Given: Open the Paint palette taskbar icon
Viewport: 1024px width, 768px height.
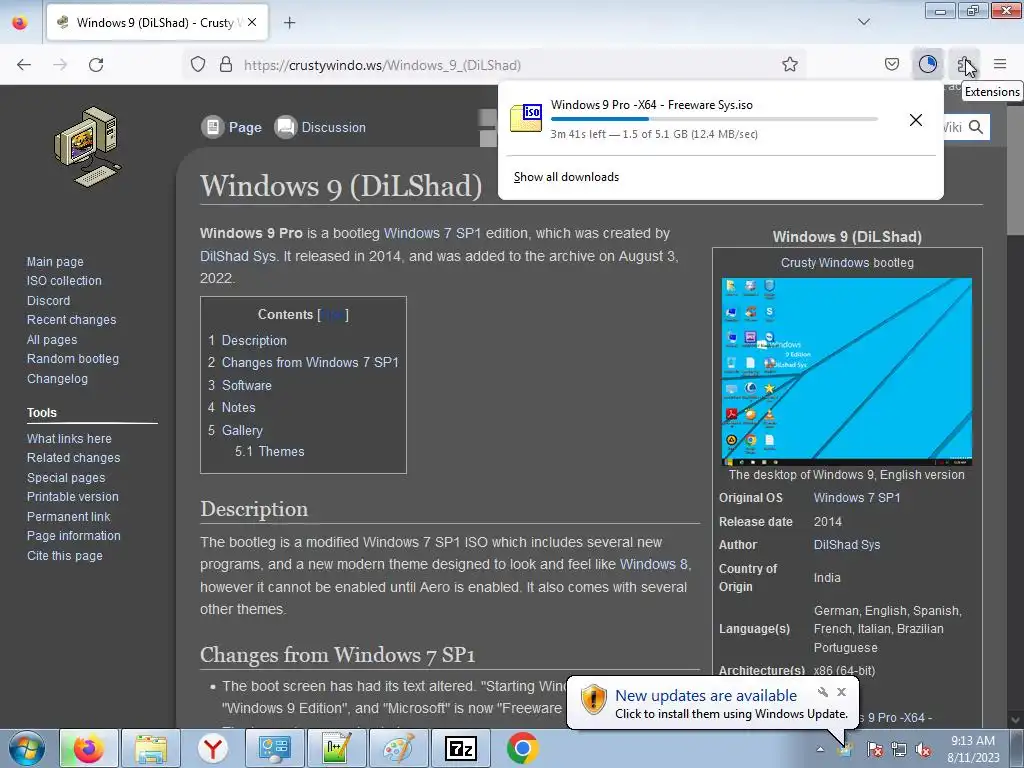Looking at the screenshot, I should [x=398, y=748].
